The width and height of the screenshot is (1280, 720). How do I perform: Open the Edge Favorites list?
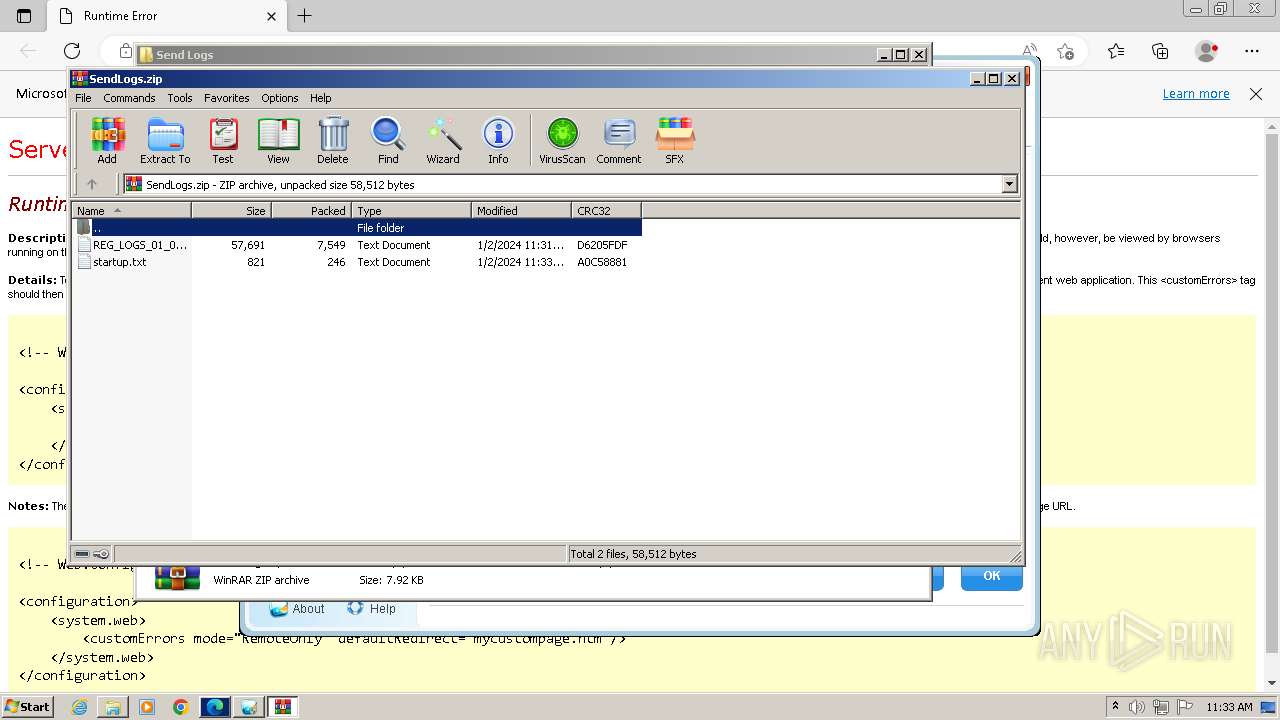tap(1116, 51)
